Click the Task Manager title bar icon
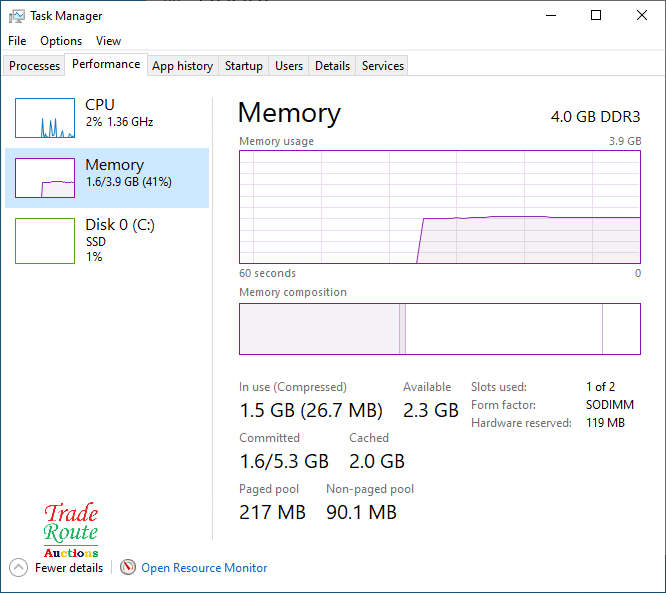666x593 pixels. pyautogui.click(x=17, y=16)
